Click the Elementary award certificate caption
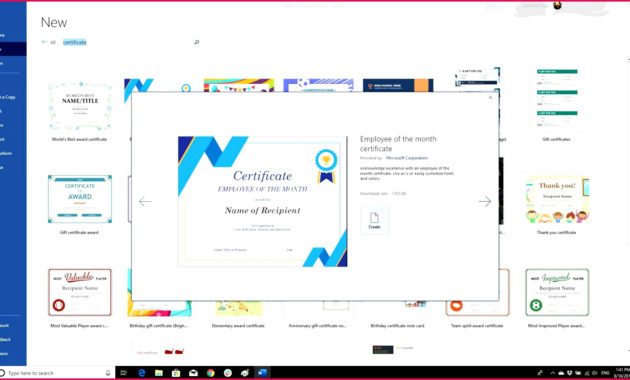The image size is (630, 380). click(x=238, y=326)
